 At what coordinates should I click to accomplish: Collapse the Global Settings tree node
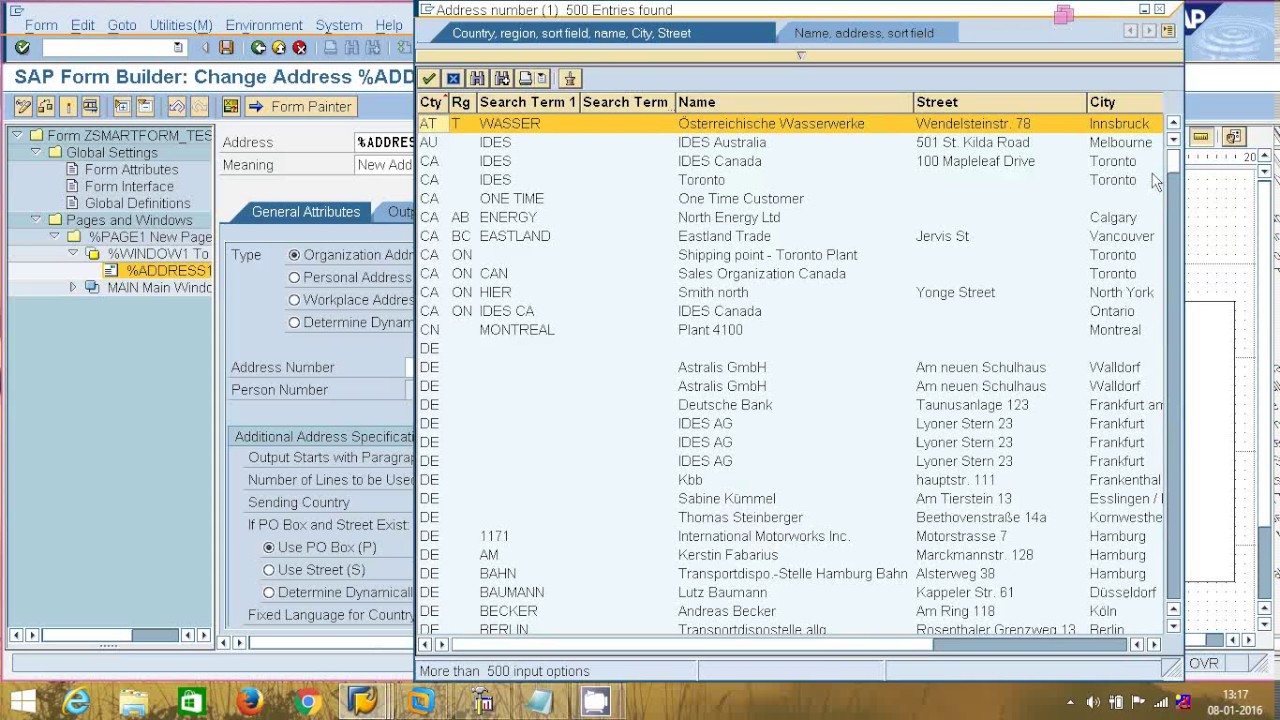pyautogui.click(x=36, y=152)
